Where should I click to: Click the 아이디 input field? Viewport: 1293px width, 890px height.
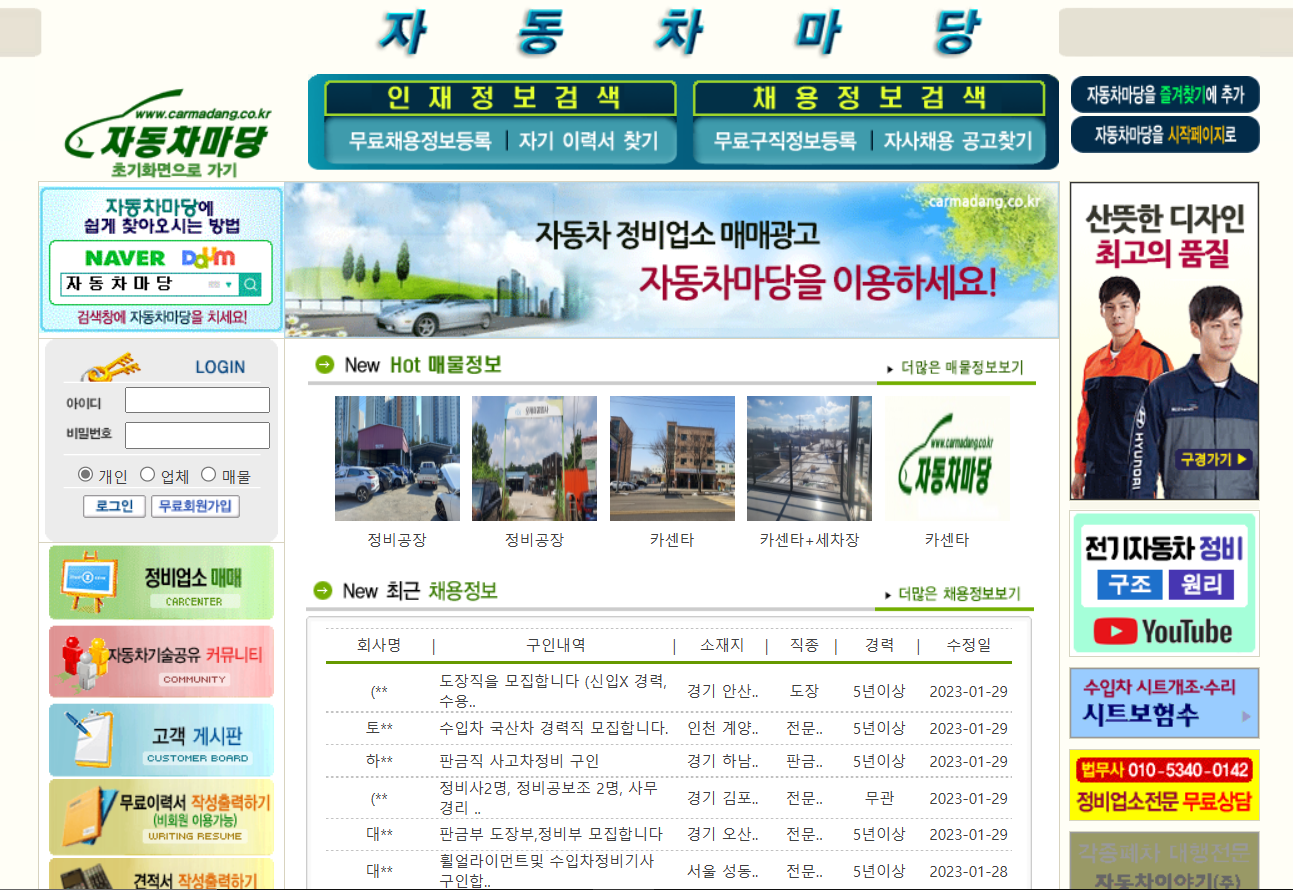pos(197,400)
